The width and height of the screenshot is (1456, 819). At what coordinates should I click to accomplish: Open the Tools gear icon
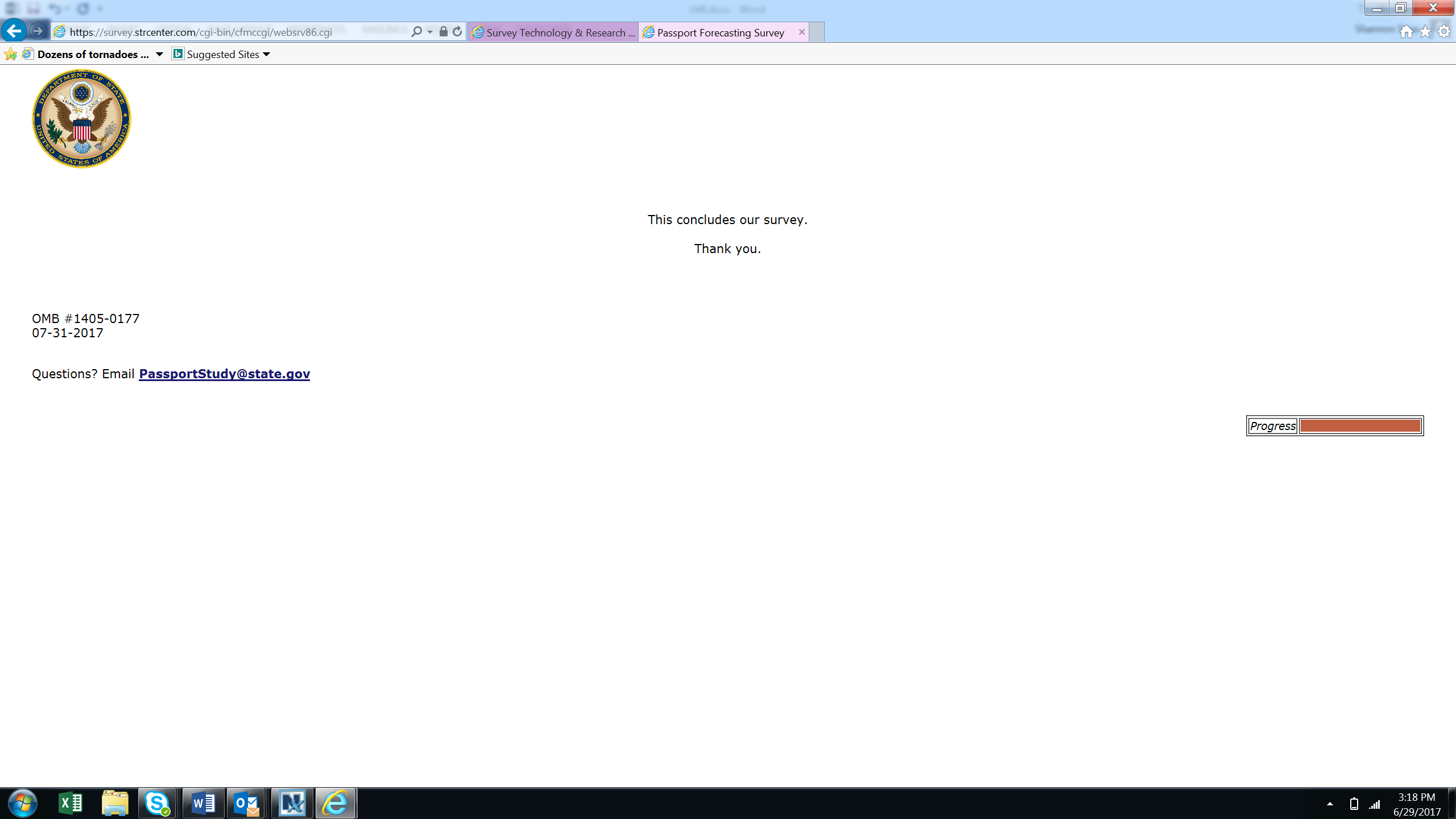[1444, 32]
